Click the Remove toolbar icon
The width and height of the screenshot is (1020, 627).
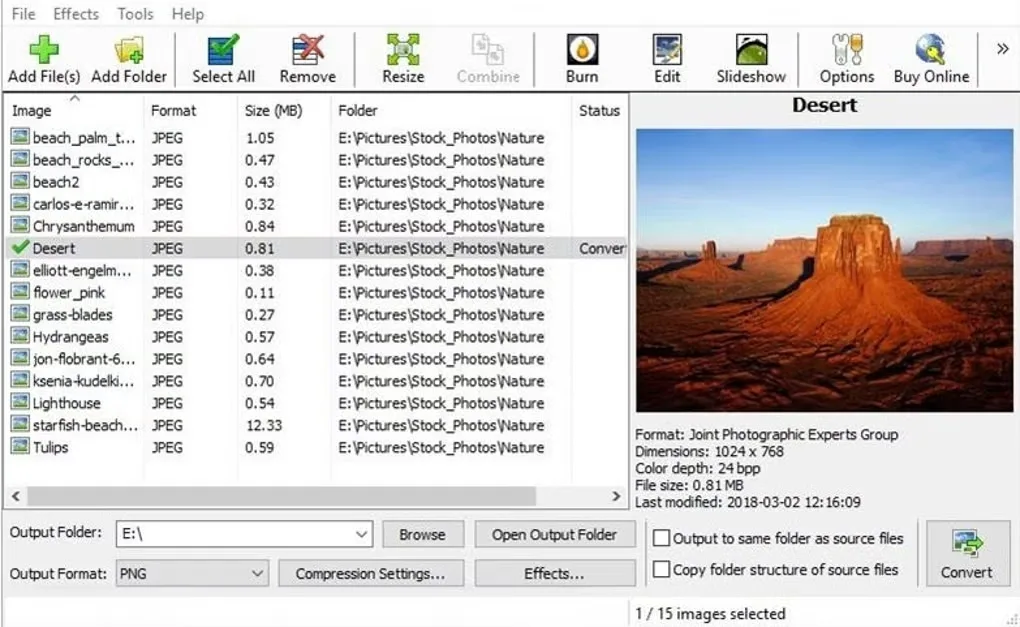308,51
